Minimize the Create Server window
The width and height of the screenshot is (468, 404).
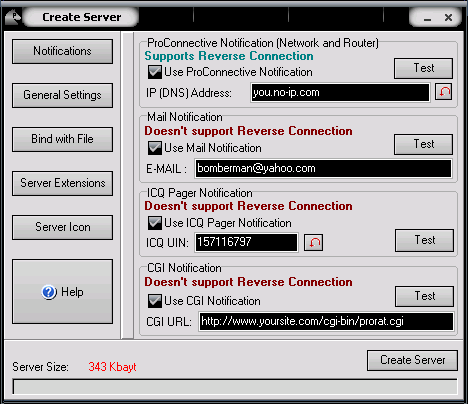(x=427, y=18)
